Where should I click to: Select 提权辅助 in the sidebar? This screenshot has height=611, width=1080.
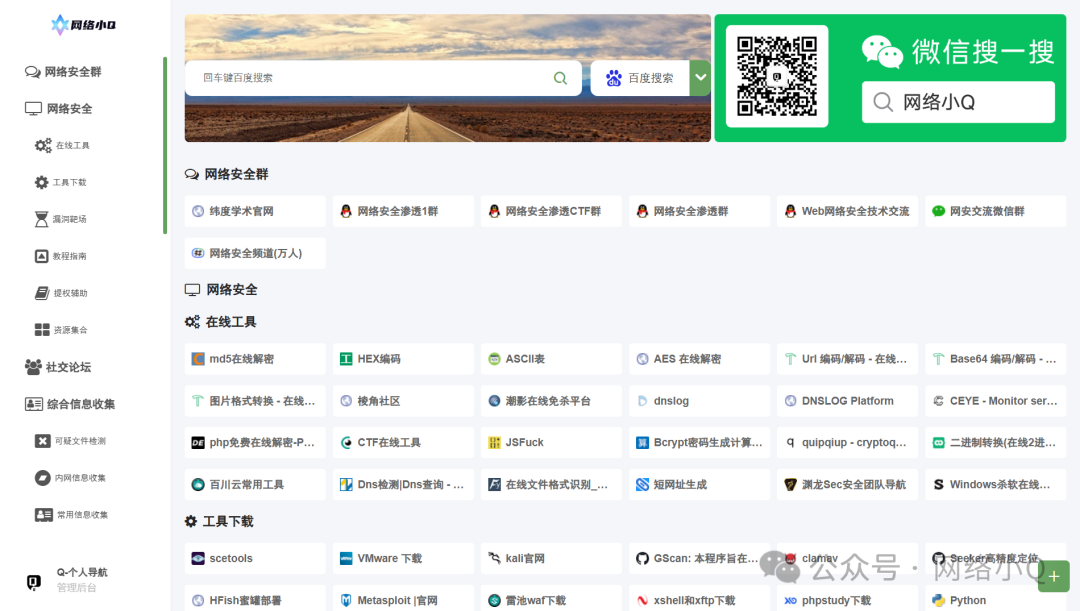coord(62,293)
